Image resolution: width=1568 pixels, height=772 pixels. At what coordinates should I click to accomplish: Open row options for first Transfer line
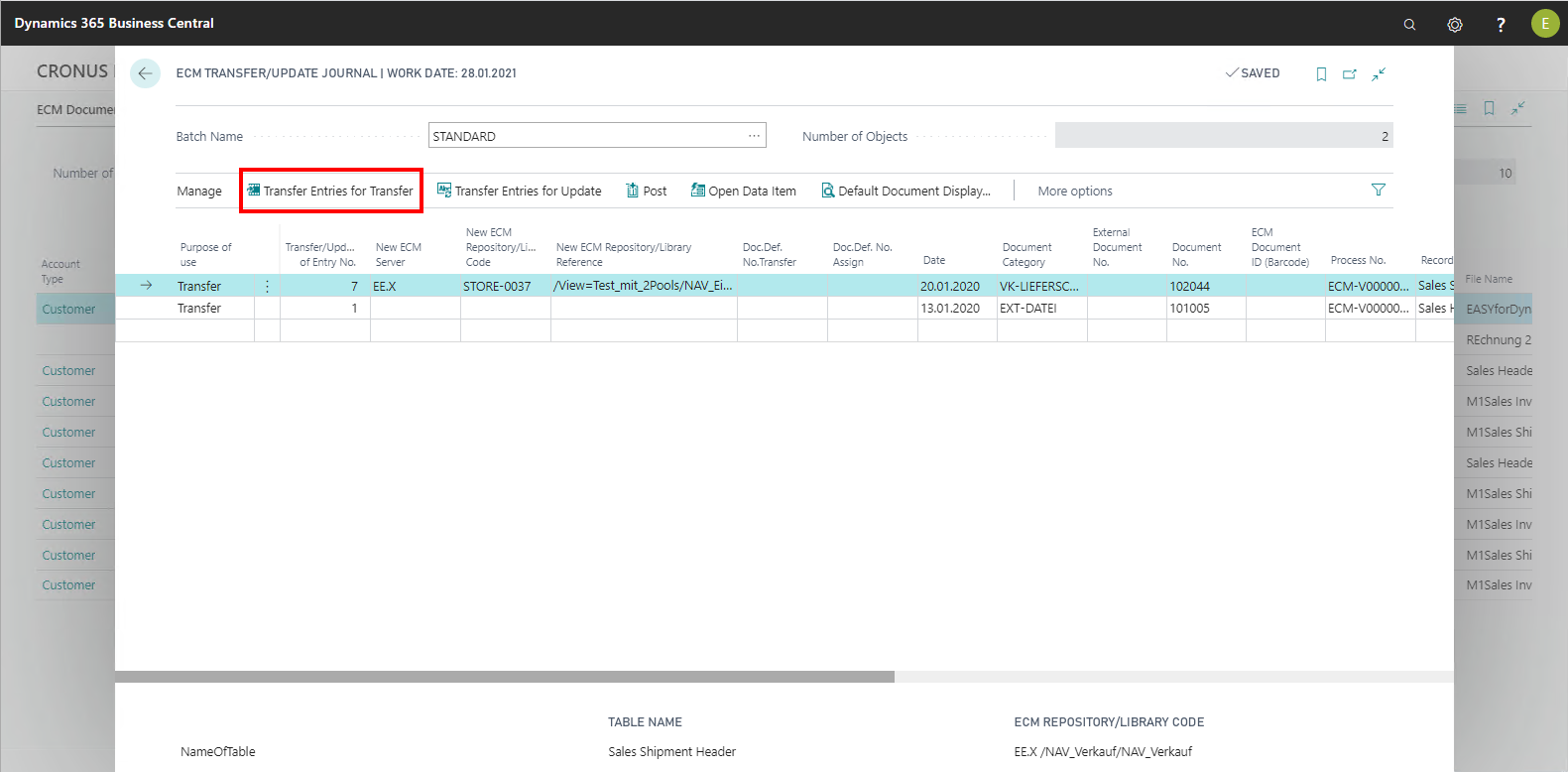click(x=267, y=286)
